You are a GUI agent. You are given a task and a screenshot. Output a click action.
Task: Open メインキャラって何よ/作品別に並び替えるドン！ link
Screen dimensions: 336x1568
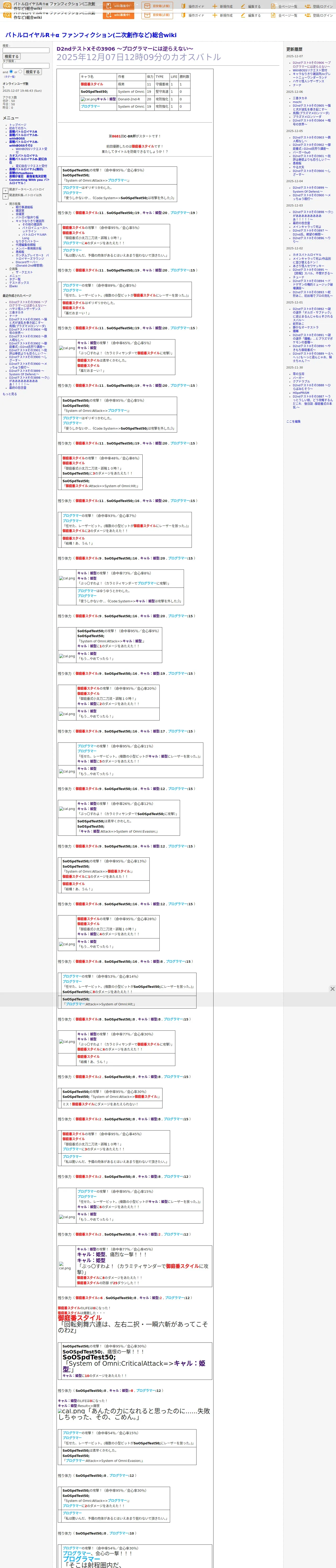tap(312, 261)
